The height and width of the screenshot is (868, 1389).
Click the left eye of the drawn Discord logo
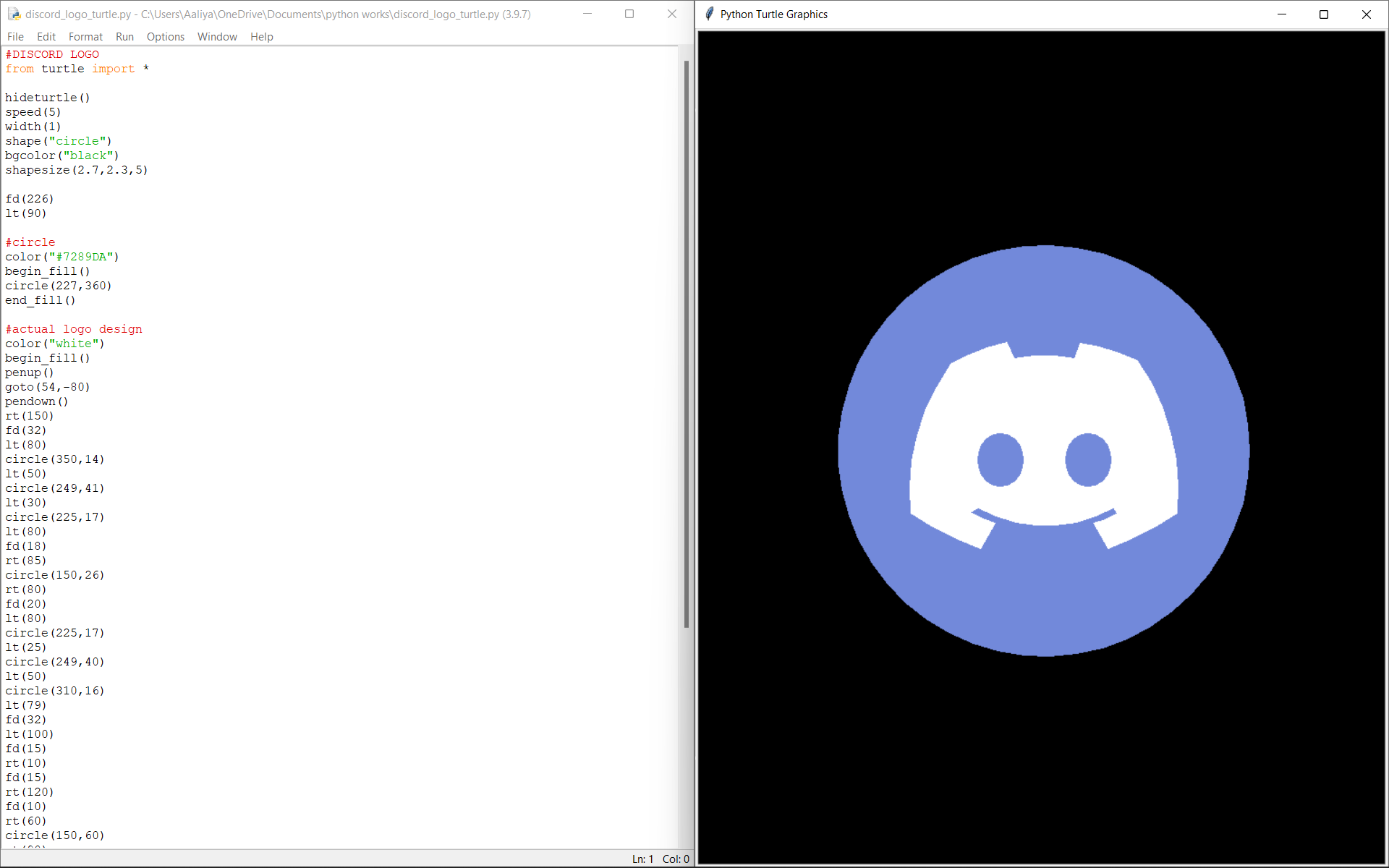[1001, 459]
